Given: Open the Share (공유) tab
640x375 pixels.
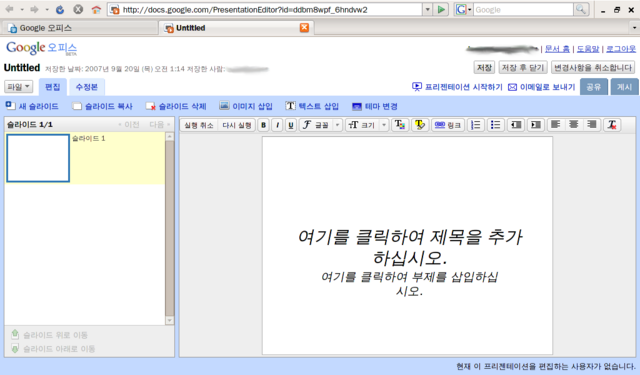Looking at the screenshot, I should tap(593, 87).
